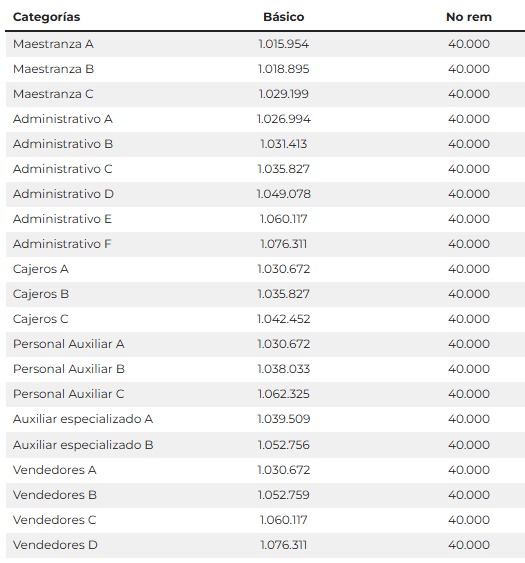Click the Maestranza B básico value 1.018.895

pos(284,69)
